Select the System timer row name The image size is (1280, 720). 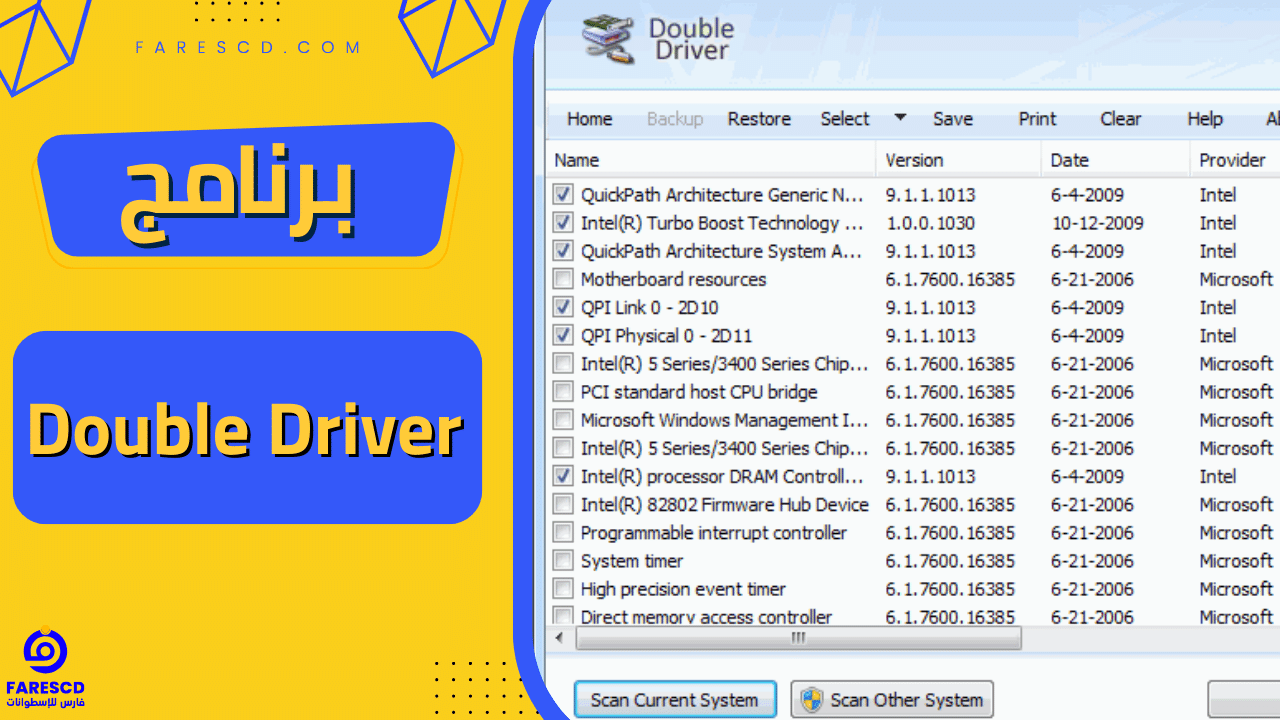[x=632, y=561]
